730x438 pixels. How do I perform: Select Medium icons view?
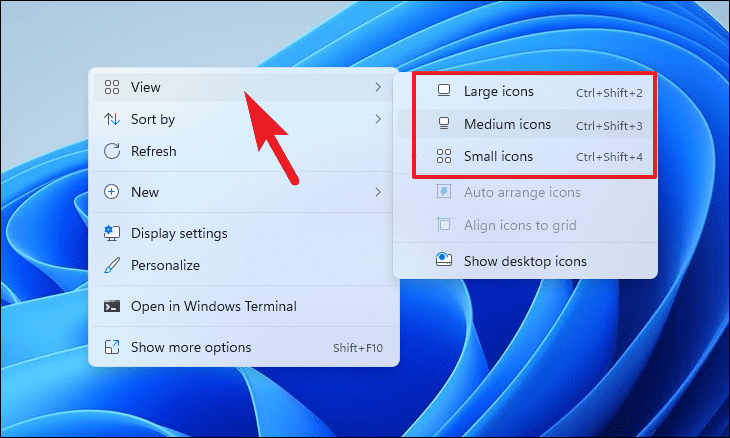[526, 124]
